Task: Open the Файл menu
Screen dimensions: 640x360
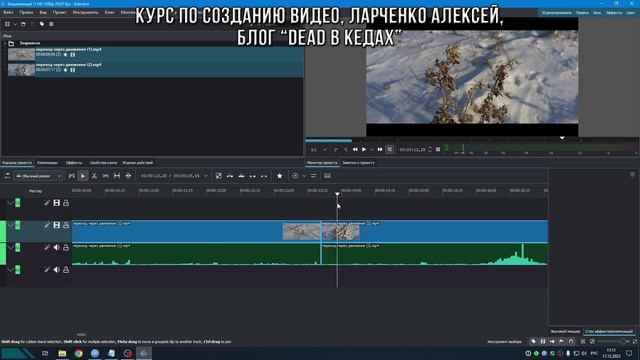Action: tap(8, 13)
